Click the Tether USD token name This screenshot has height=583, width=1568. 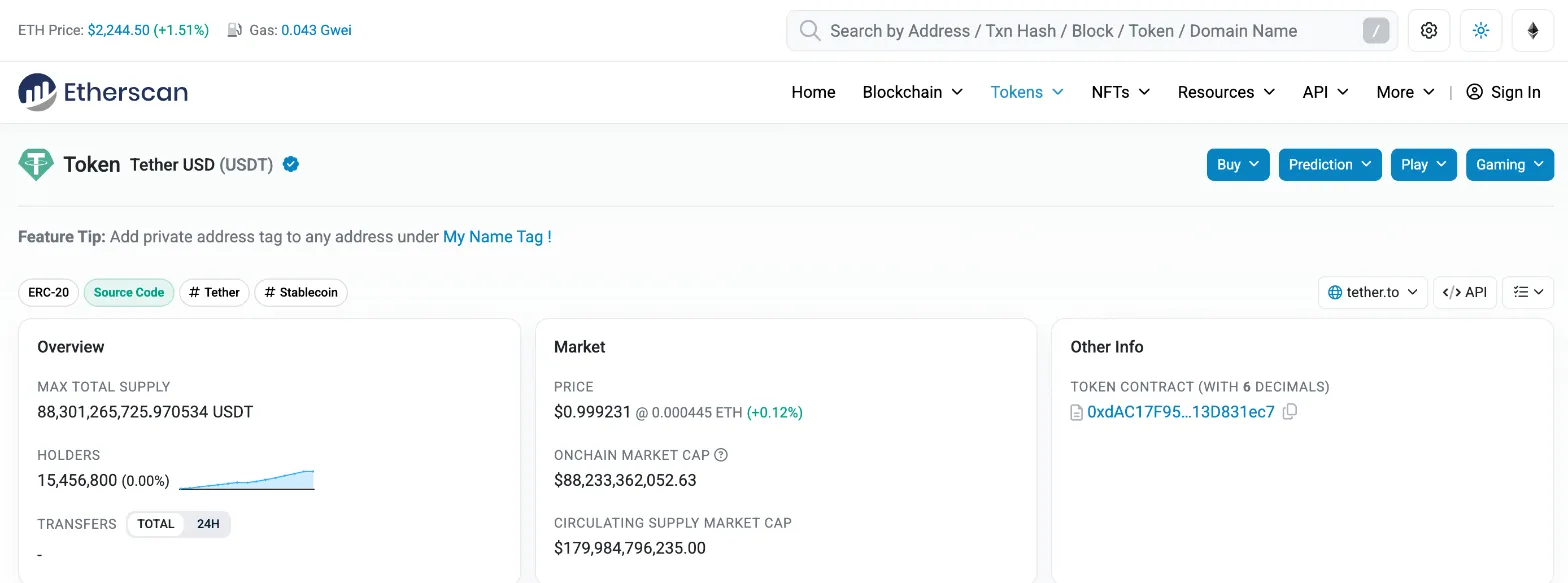pos(172,164)
